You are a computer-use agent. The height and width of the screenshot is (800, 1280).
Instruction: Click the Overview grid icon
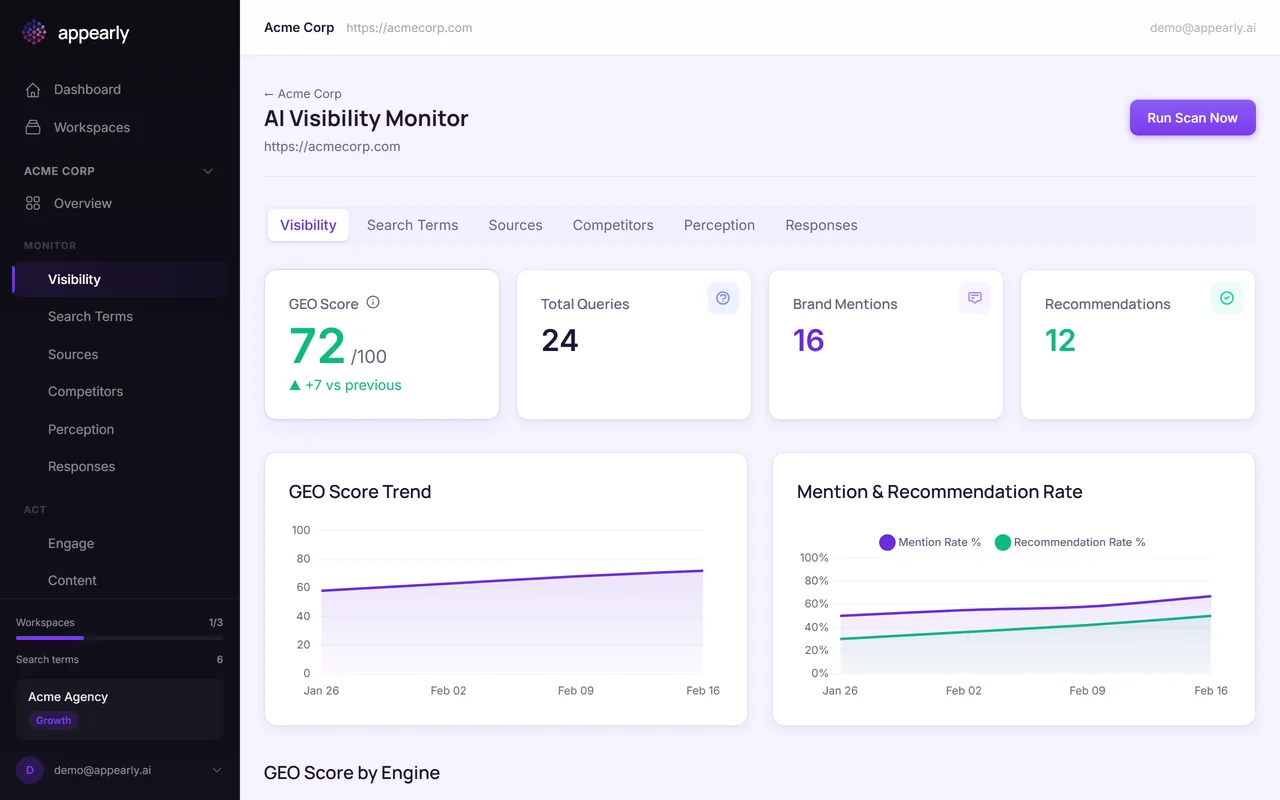click(x=33, y=204)
